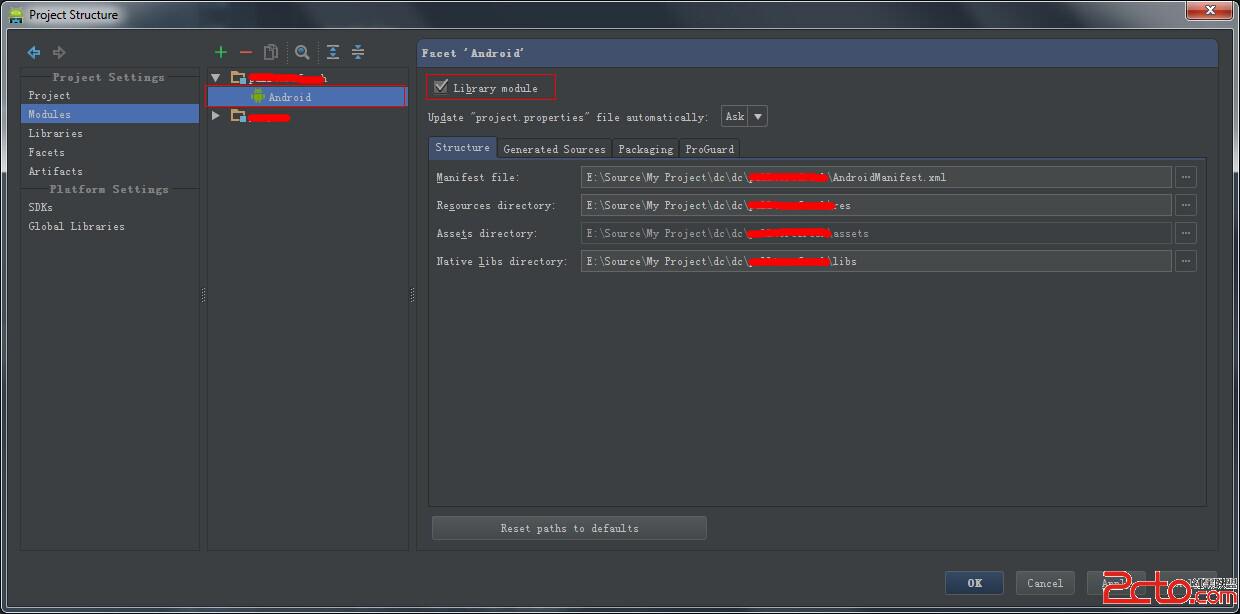
Task: Browse for Manifest file with ellipsis button
Action: click(1186, 177)
